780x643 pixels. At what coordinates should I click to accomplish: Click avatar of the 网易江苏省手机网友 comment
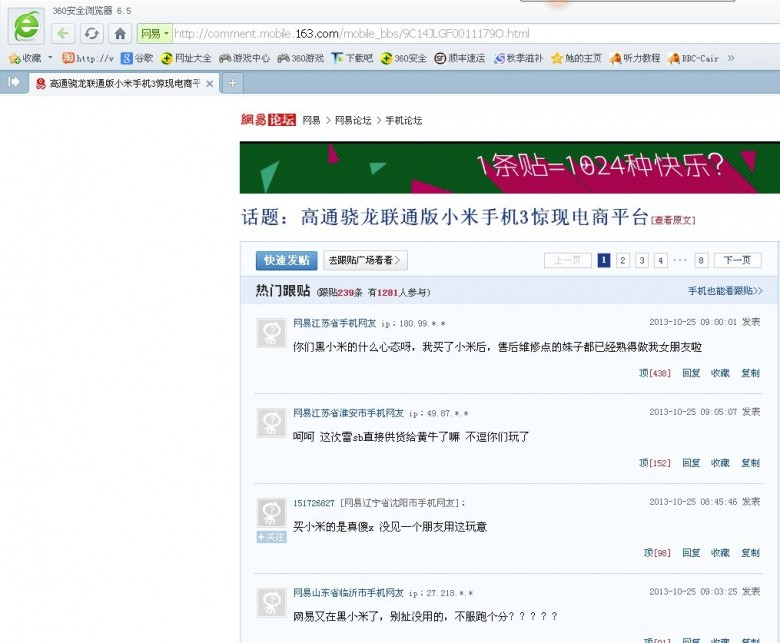click(271, 333)
